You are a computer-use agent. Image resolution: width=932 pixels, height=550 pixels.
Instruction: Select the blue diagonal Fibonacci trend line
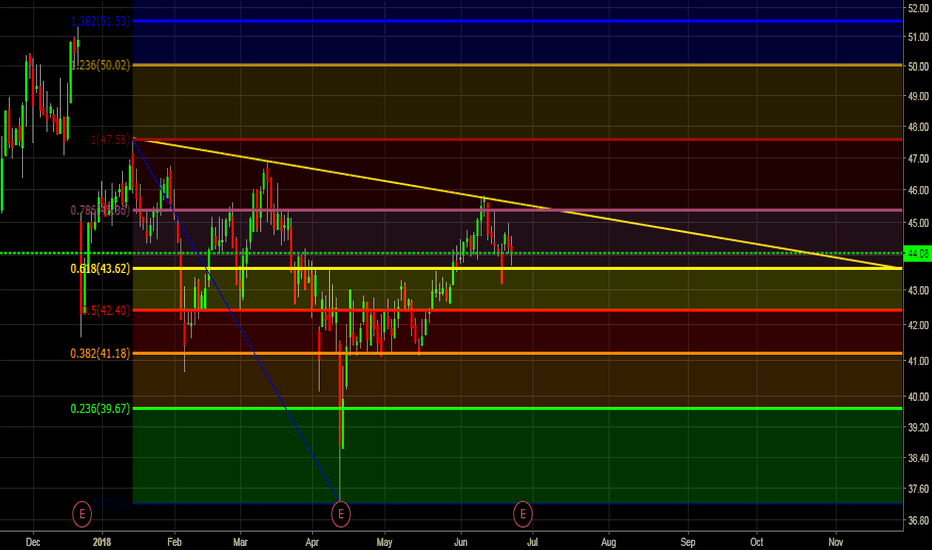238,321
